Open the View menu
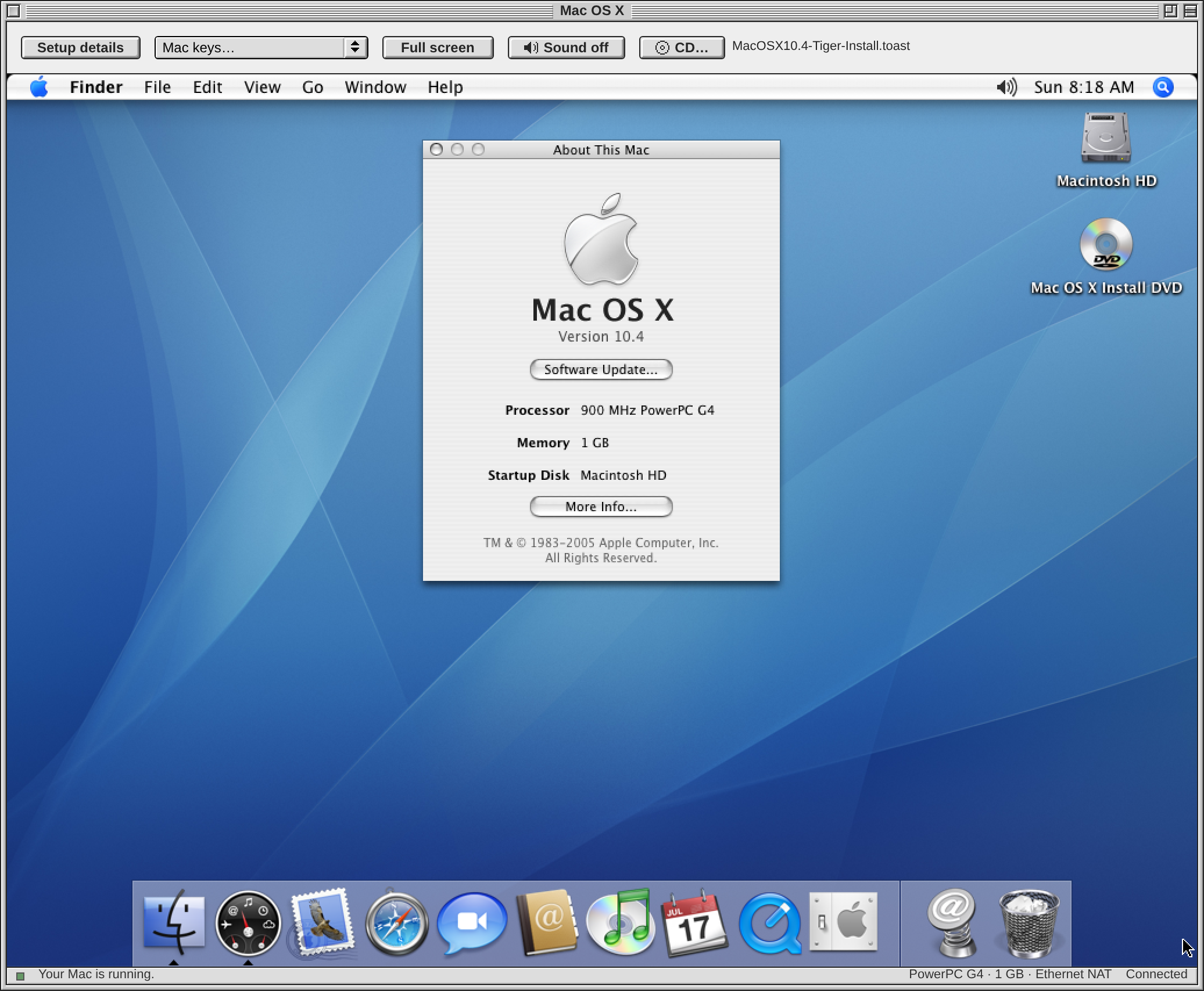 (262, 87)
